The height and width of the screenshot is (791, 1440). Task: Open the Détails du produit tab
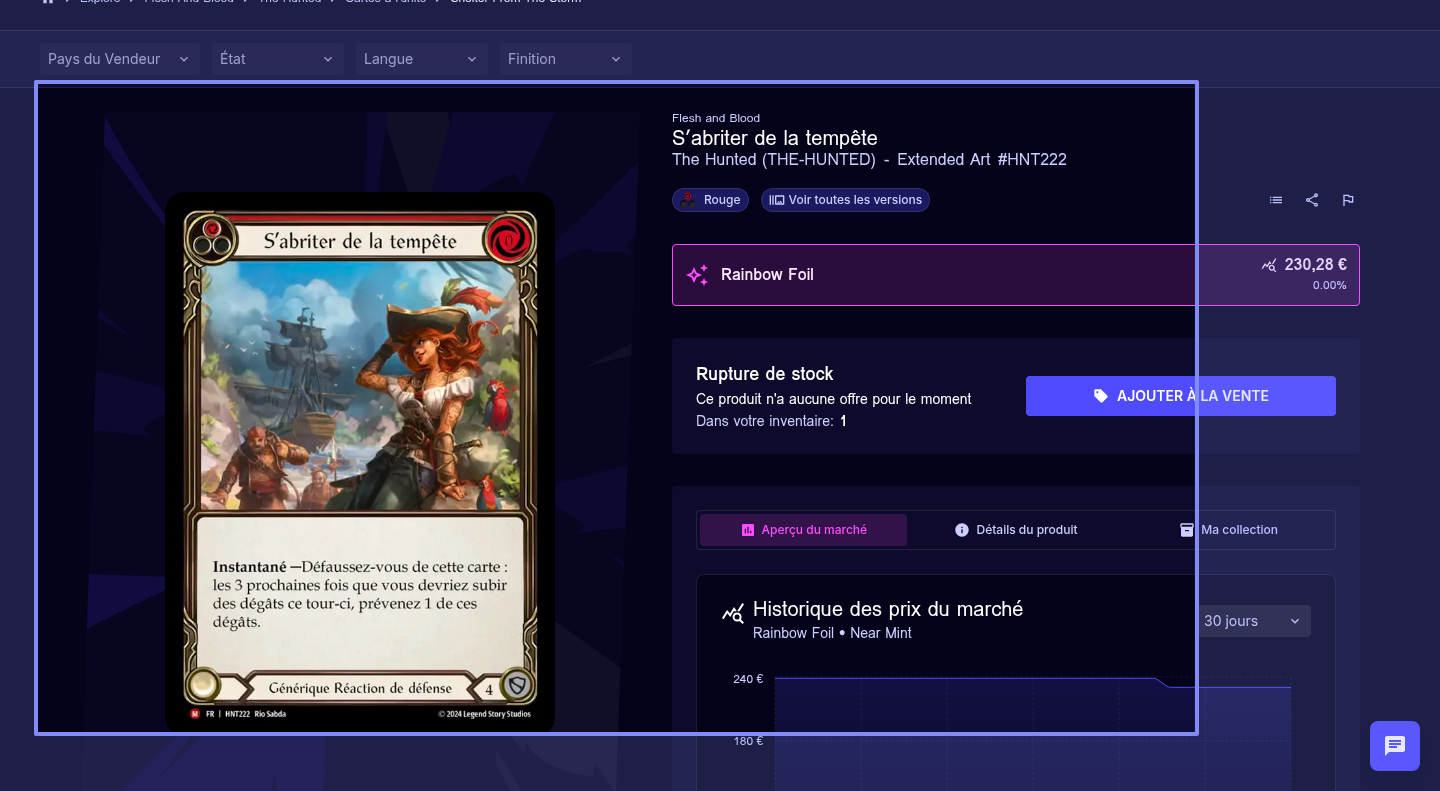[1016, 530]
